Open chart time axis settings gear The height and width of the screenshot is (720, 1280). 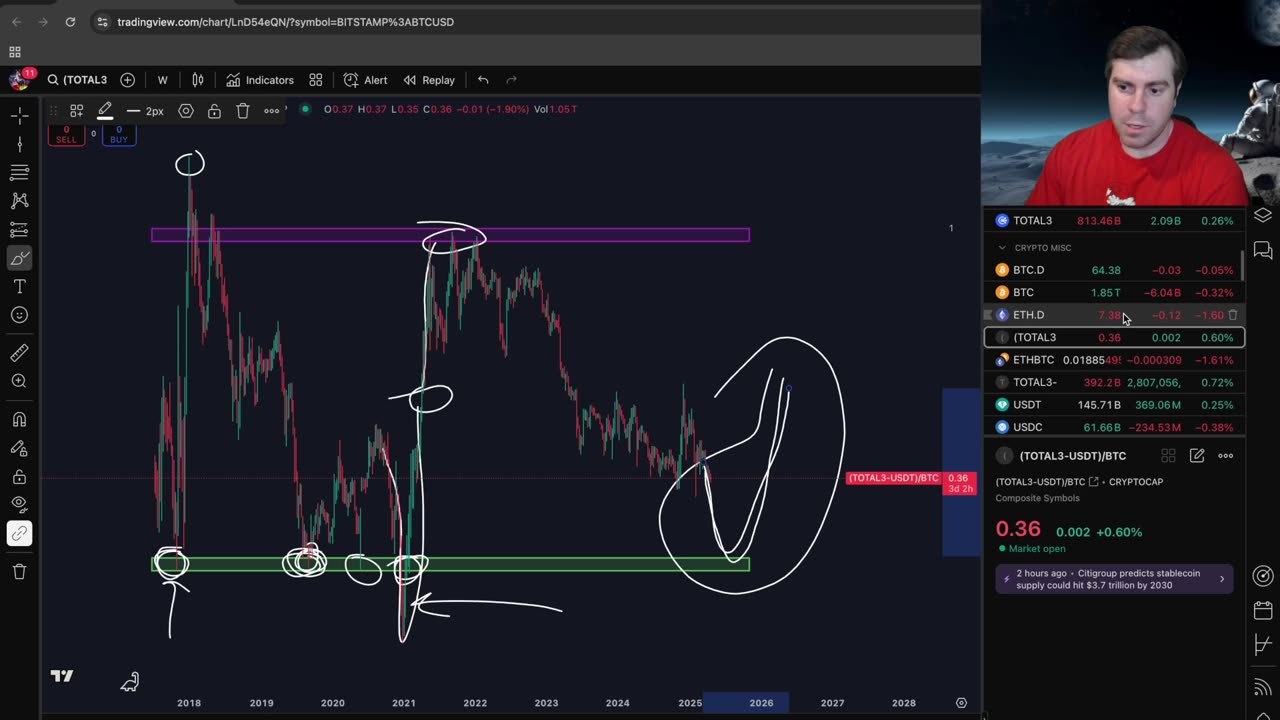point(961,703)
